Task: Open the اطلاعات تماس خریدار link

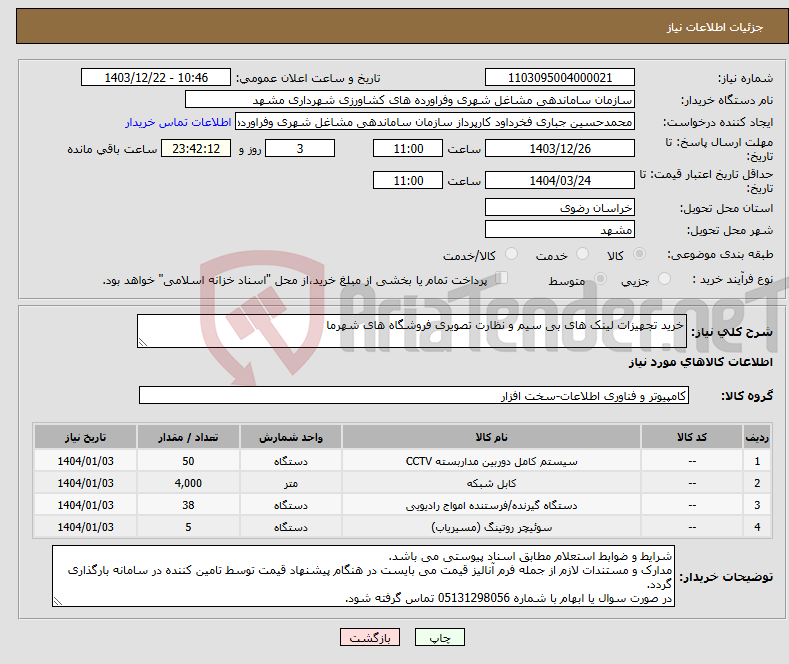Action: pyautogui.click(x=178, y=122)
